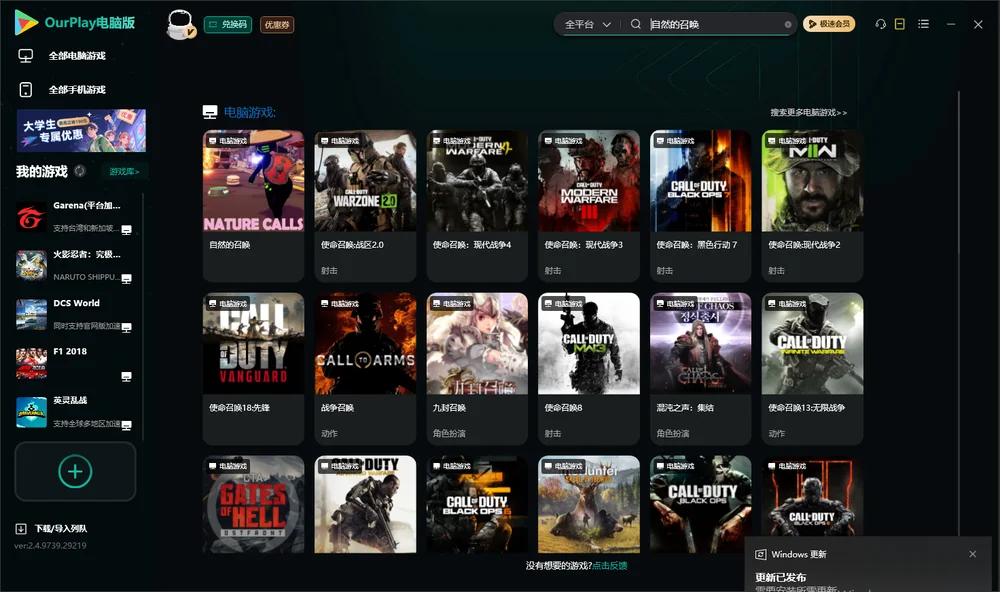The image size is (1000, 592).
Task: Select the 九封召唤 game card
Action: point(477,368)
